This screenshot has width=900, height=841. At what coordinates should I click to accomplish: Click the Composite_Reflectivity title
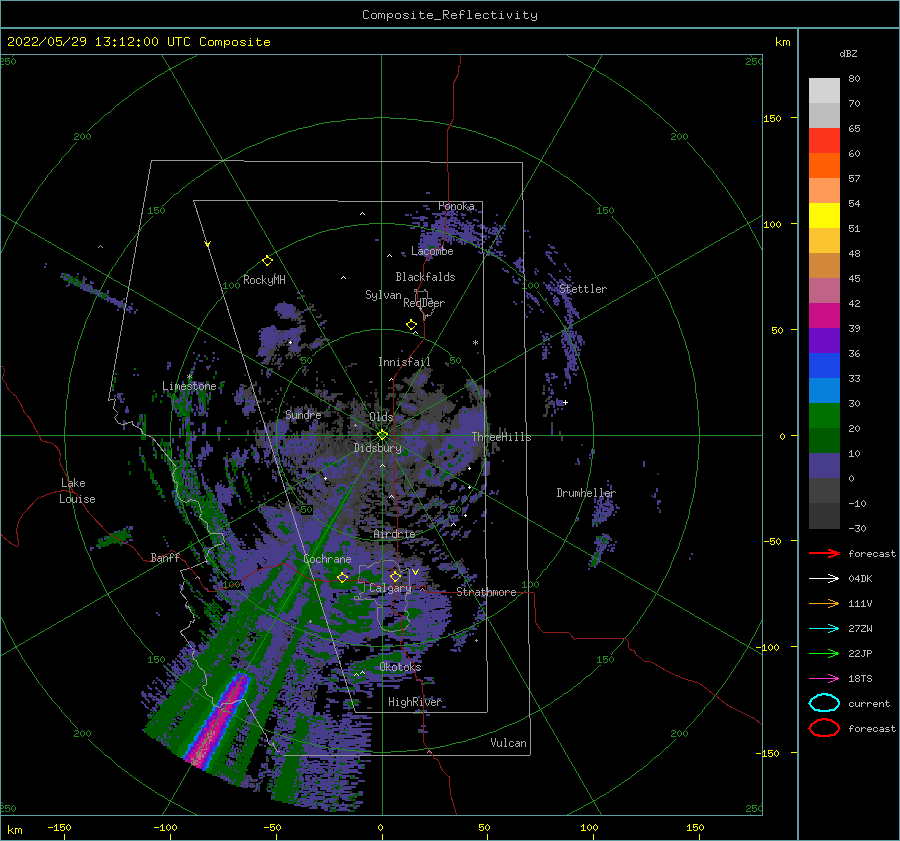pos(450,15)
